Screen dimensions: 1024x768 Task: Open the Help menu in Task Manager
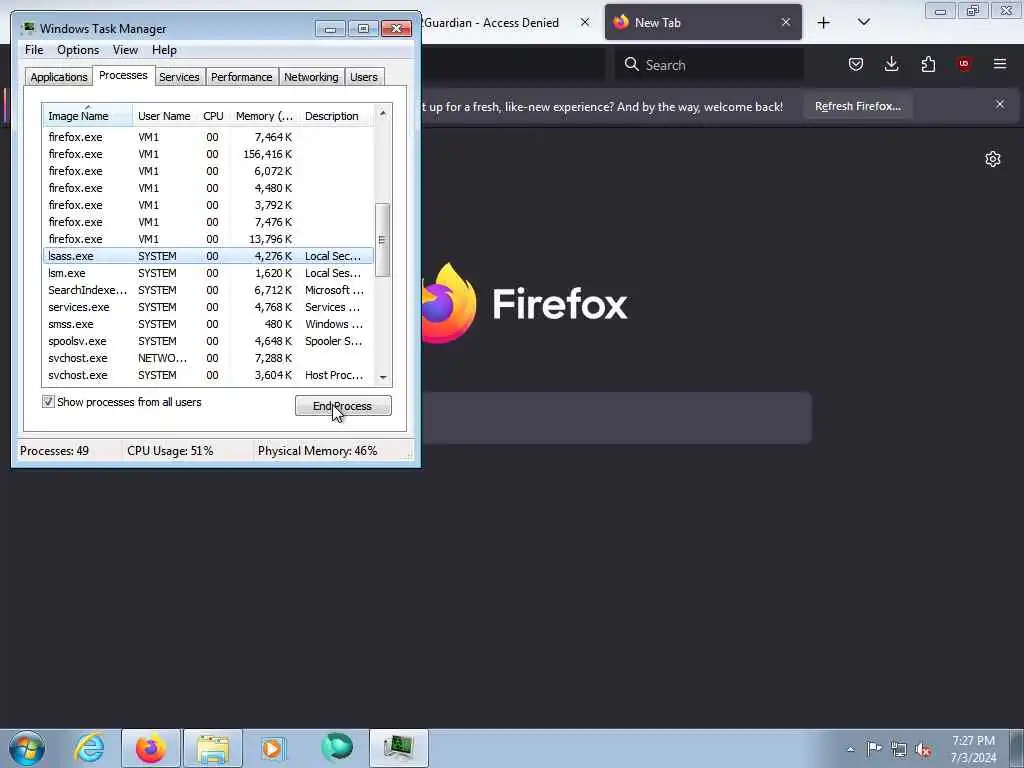click(164, 50)
